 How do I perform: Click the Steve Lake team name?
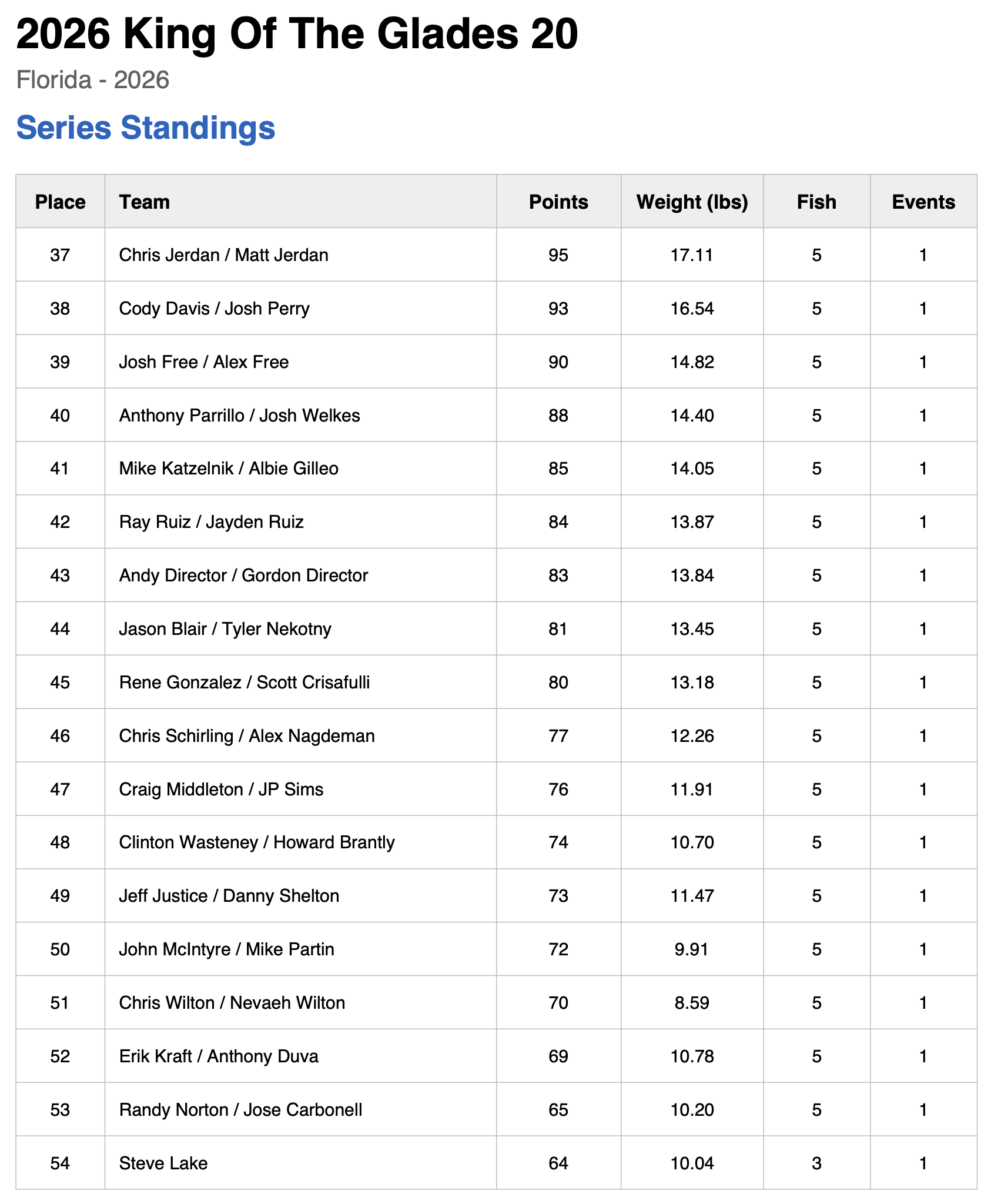[x=163, y=1163]
